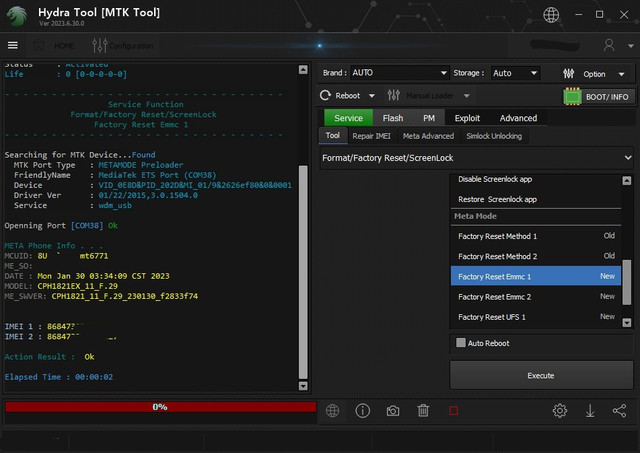Click the info circle icon
The image size is (640, 453).
tap(362, 411)
